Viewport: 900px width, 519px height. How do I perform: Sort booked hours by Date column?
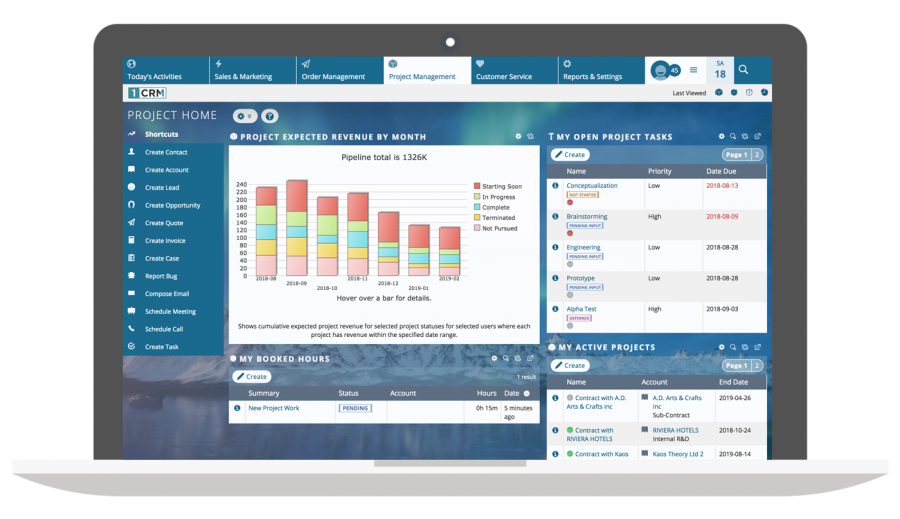[511, 393]
